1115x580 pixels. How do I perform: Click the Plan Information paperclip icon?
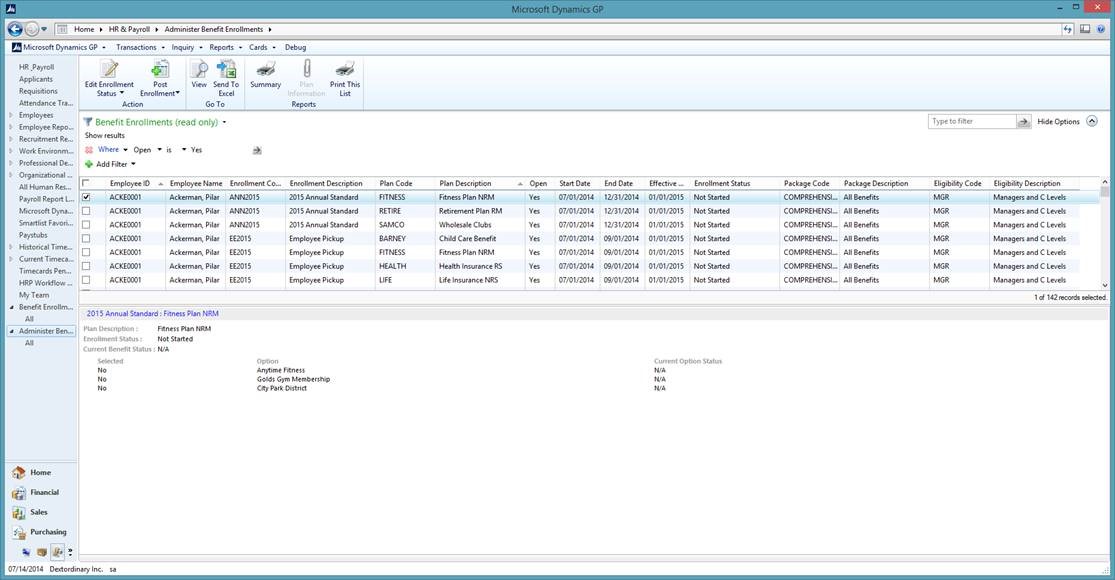(306, 69)
